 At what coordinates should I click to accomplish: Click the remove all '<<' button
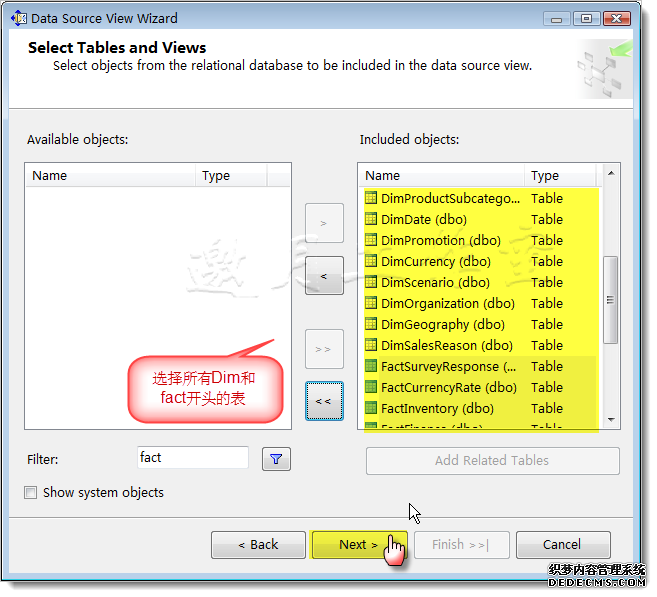[324, 401]
